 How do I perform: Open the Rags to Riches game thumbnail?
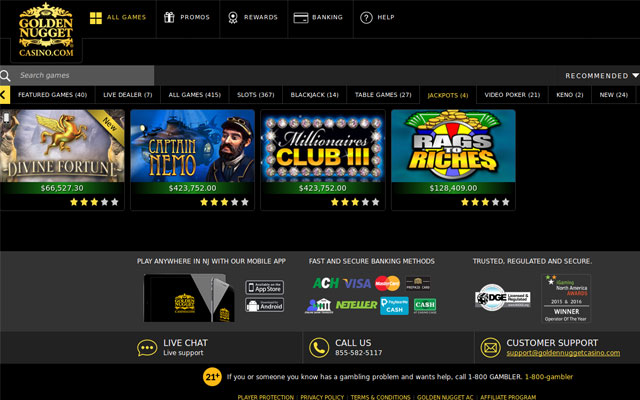[453, 146]
